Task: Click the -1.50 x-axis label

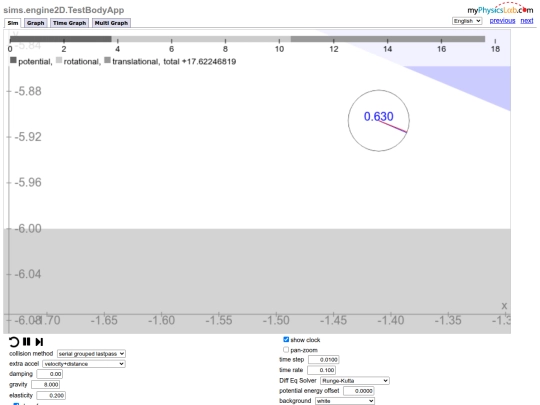Action: (x=276, y=320)
